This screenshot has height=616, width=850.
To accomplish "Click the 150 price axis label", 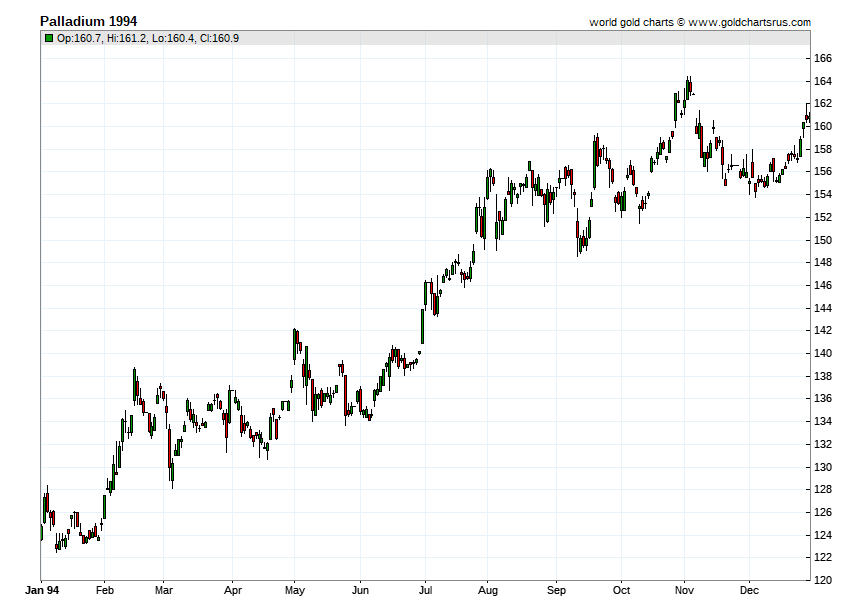I will click(x=823, y=240).
